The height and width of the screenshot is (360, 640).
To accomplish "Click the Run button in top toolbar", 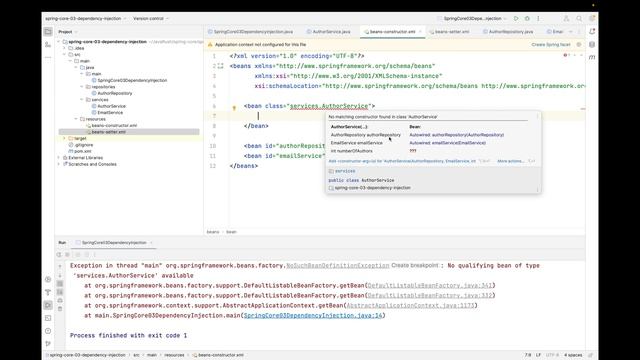I will [516, 18].
